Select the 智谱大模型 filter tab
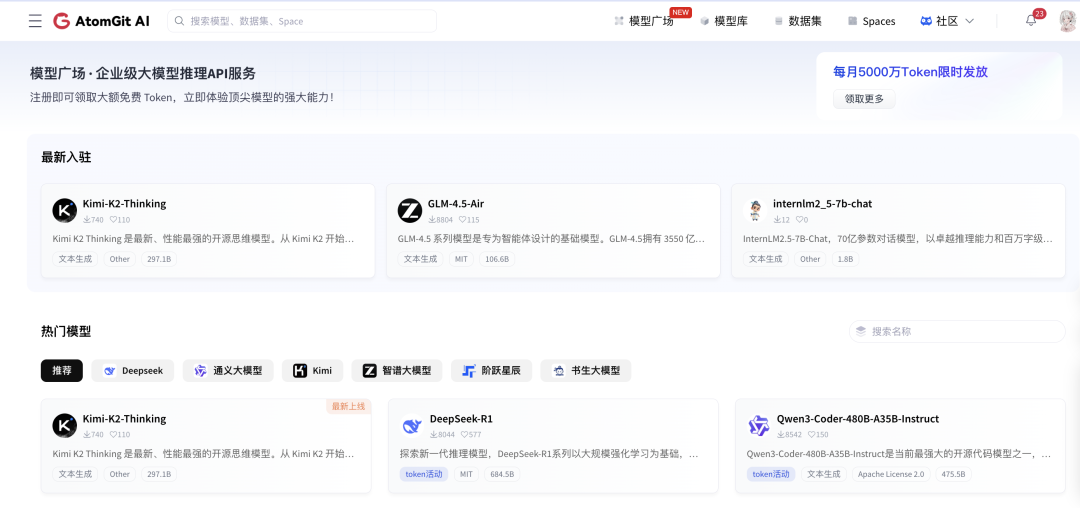Image resolution: width=1080 pixels, height=508 pixels. coord(397,370)
